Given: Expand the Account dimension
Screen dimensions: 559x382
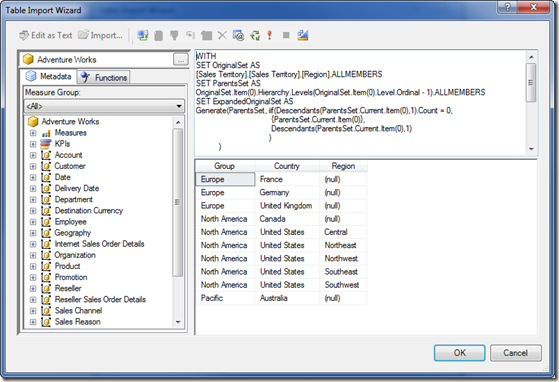Looking at the screenshot, I should coord(33,155).
